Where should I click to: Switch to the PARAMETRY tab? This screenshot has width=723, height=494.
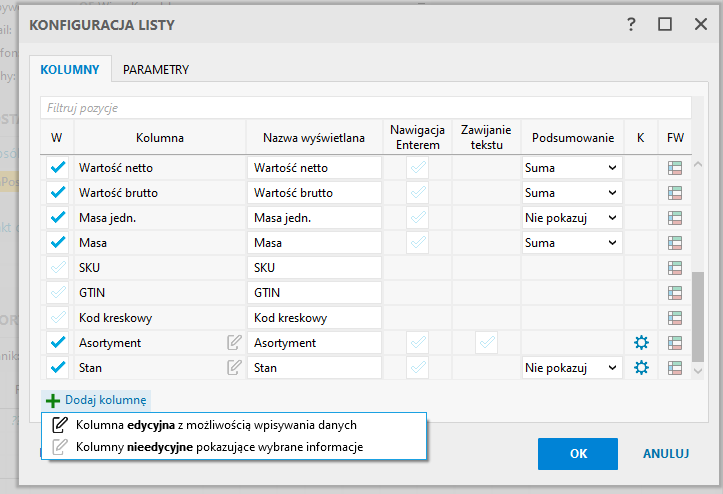coord(155,70)
